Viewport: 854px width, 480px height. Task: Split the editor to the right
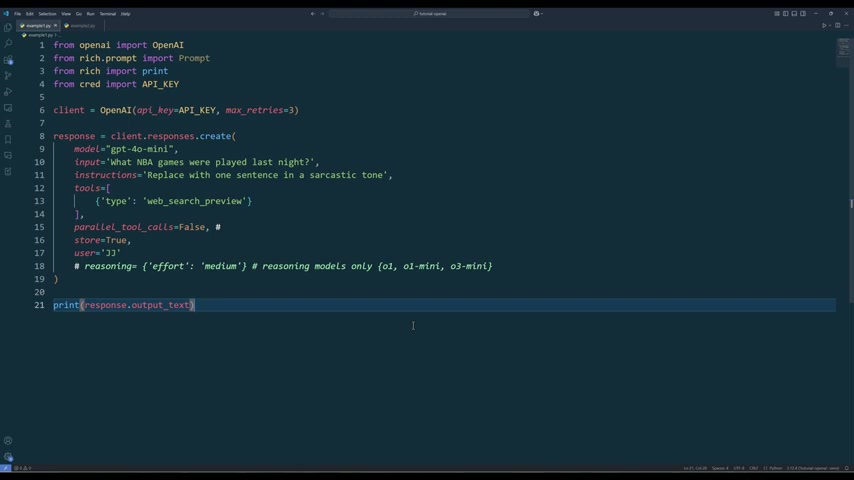[x=838, y=26]
